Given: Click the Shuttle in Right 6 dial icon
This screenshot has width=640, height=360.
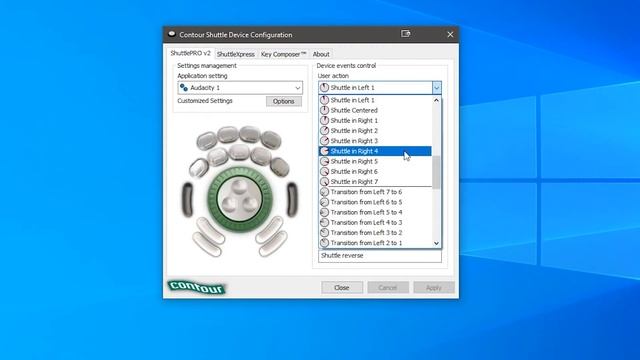Looking at the screenshot, I should 324,171.
